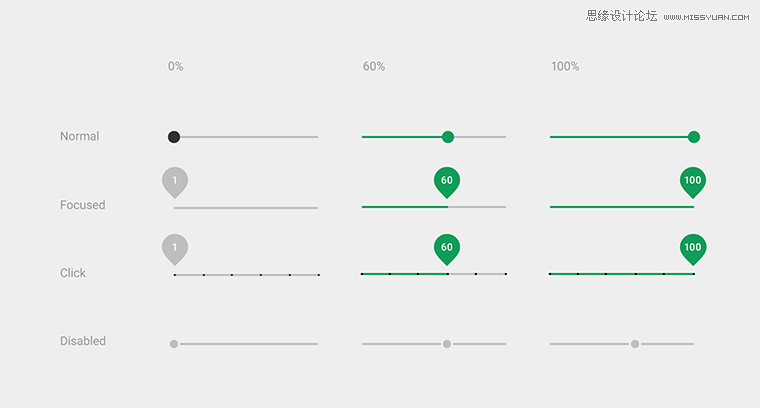Screen dimensions: 760x408
Task: Click the gray track of Normal 0% slider
Action: [249, 137]
